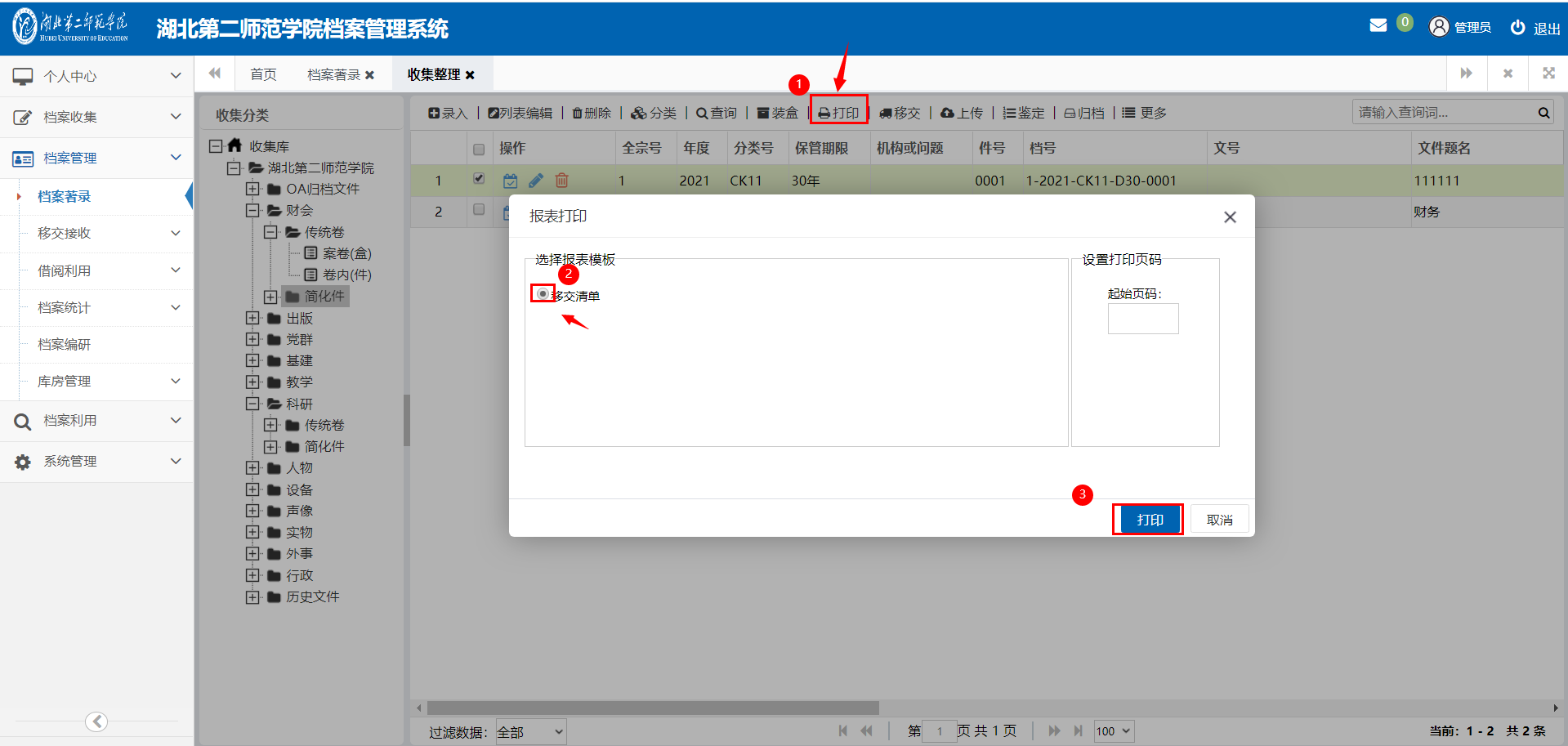The height and width of the screenshot is (746, 1568).
Task: Click the red trash icon in row 1
Action: coord(561,181)
